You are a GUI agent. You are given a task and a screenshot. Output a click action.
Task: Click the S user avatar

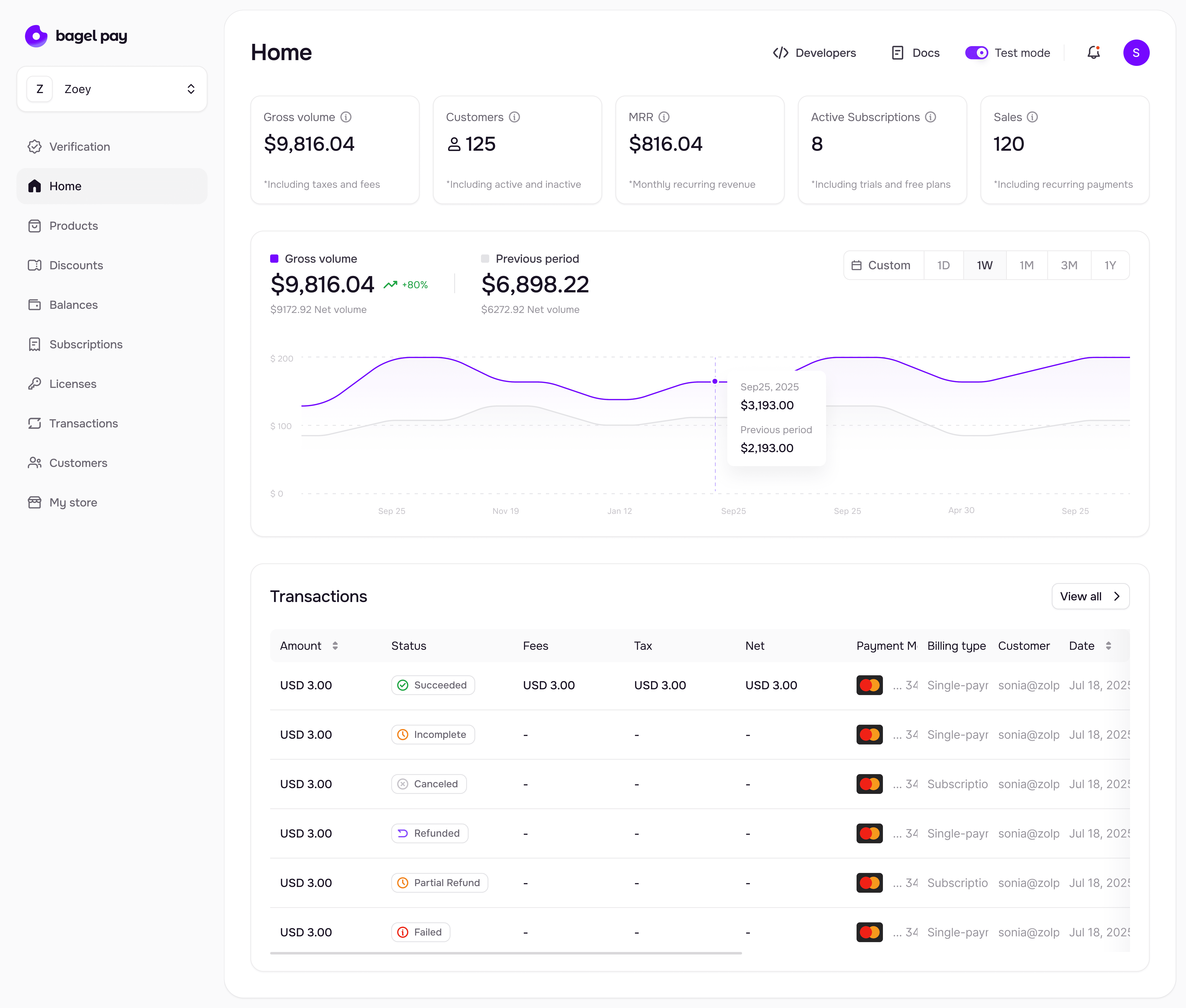(x=1136, y=52)
